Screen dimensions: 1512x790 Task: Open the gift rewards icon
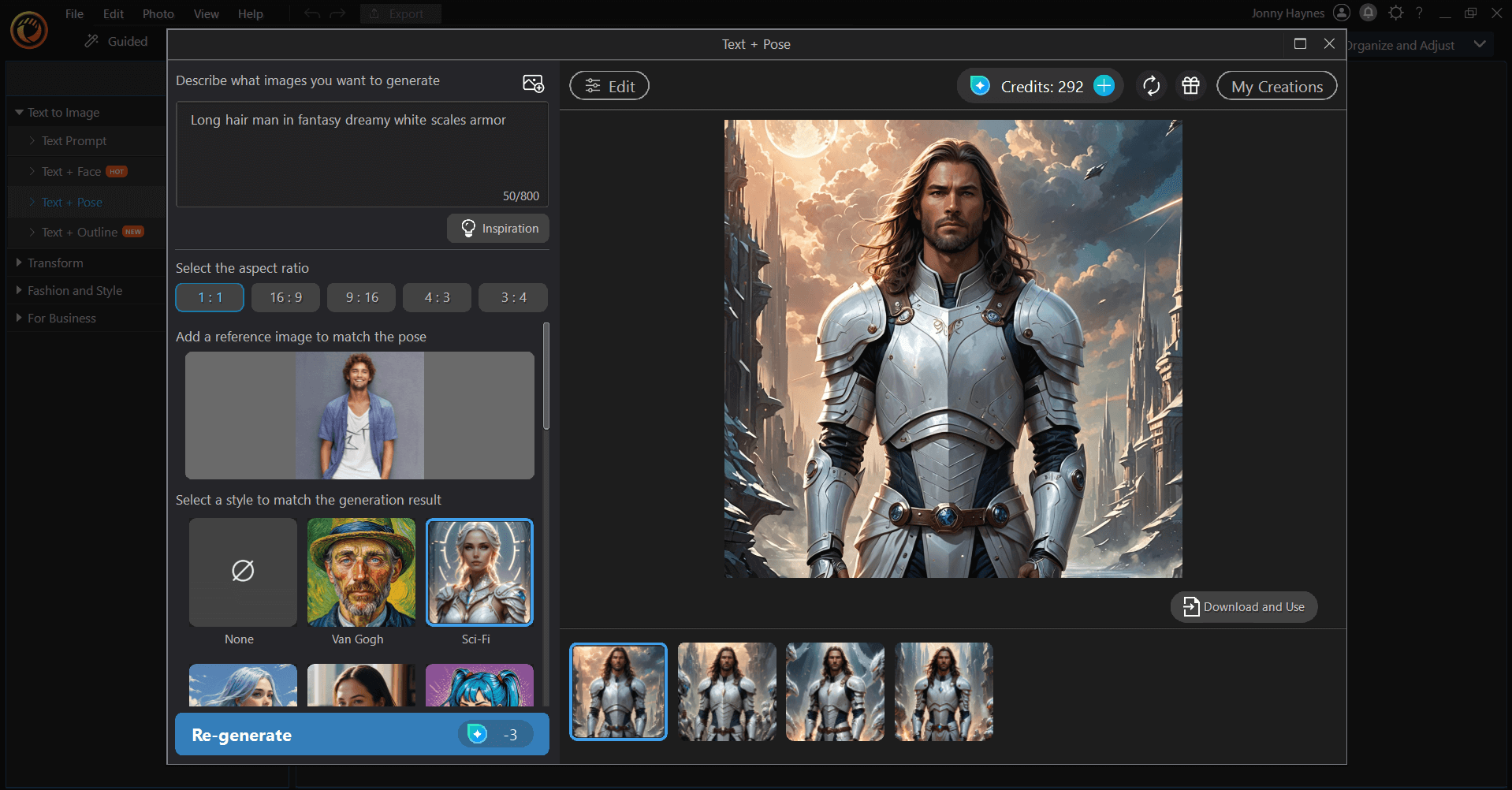1190,85
